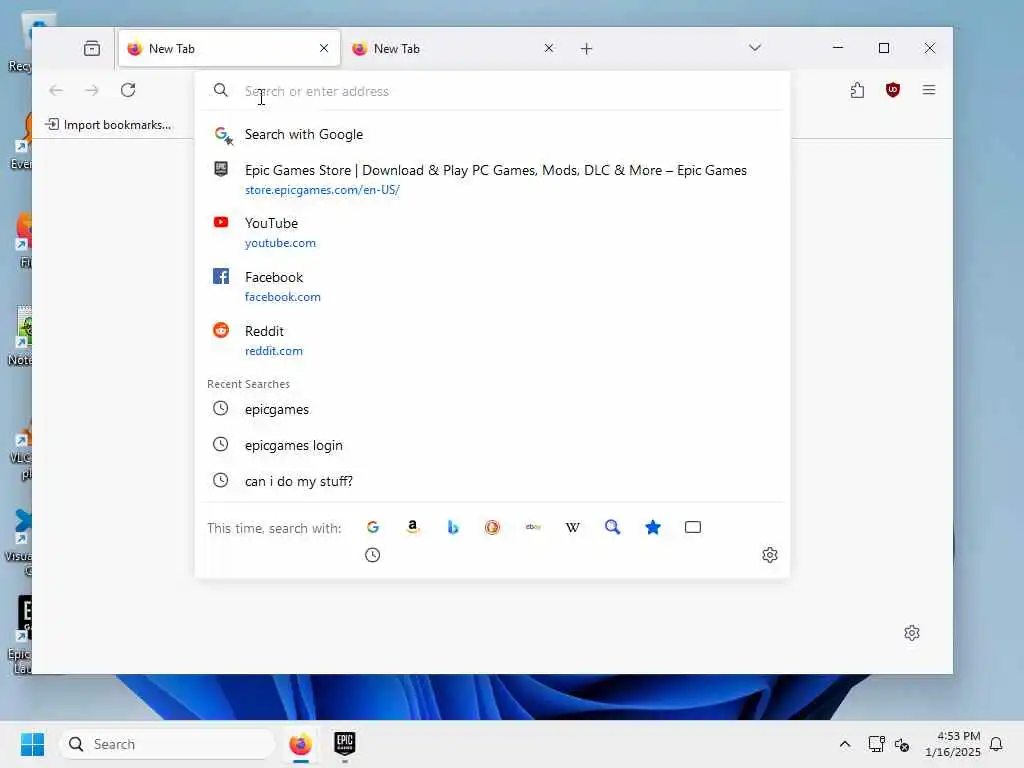The width and height of the screenshot is (1024, 768).
Task: Open uBlock Origin shield icon
Action: (893, 90)
